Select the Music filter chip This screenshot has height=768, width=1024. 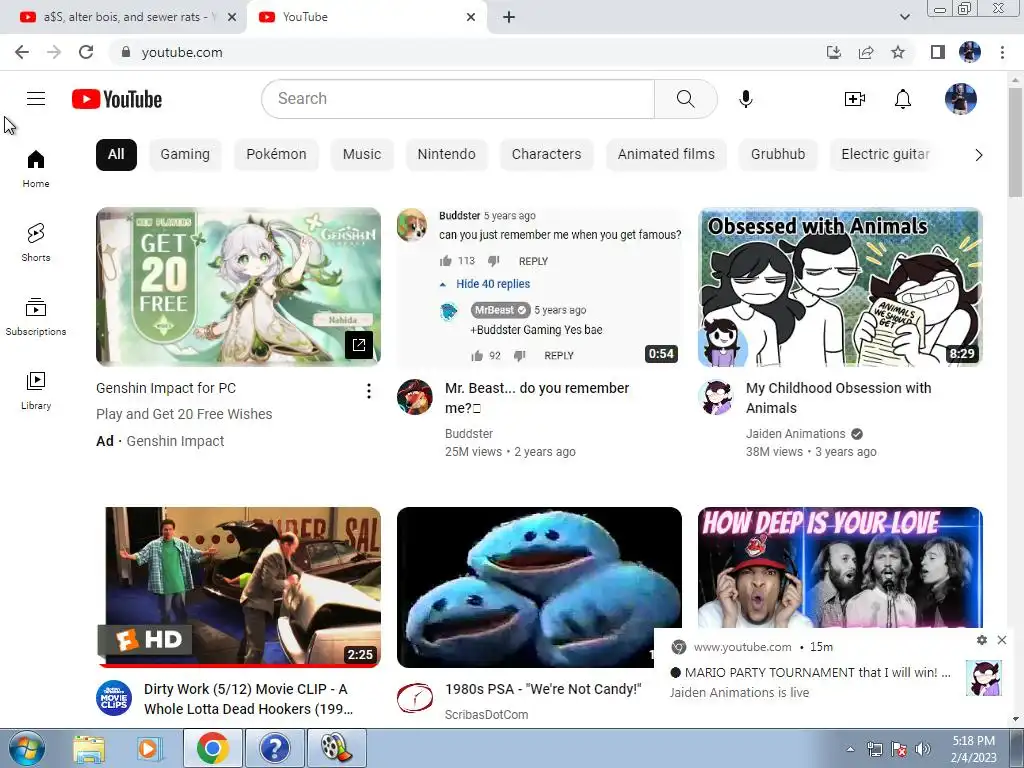tap(362, 155)
